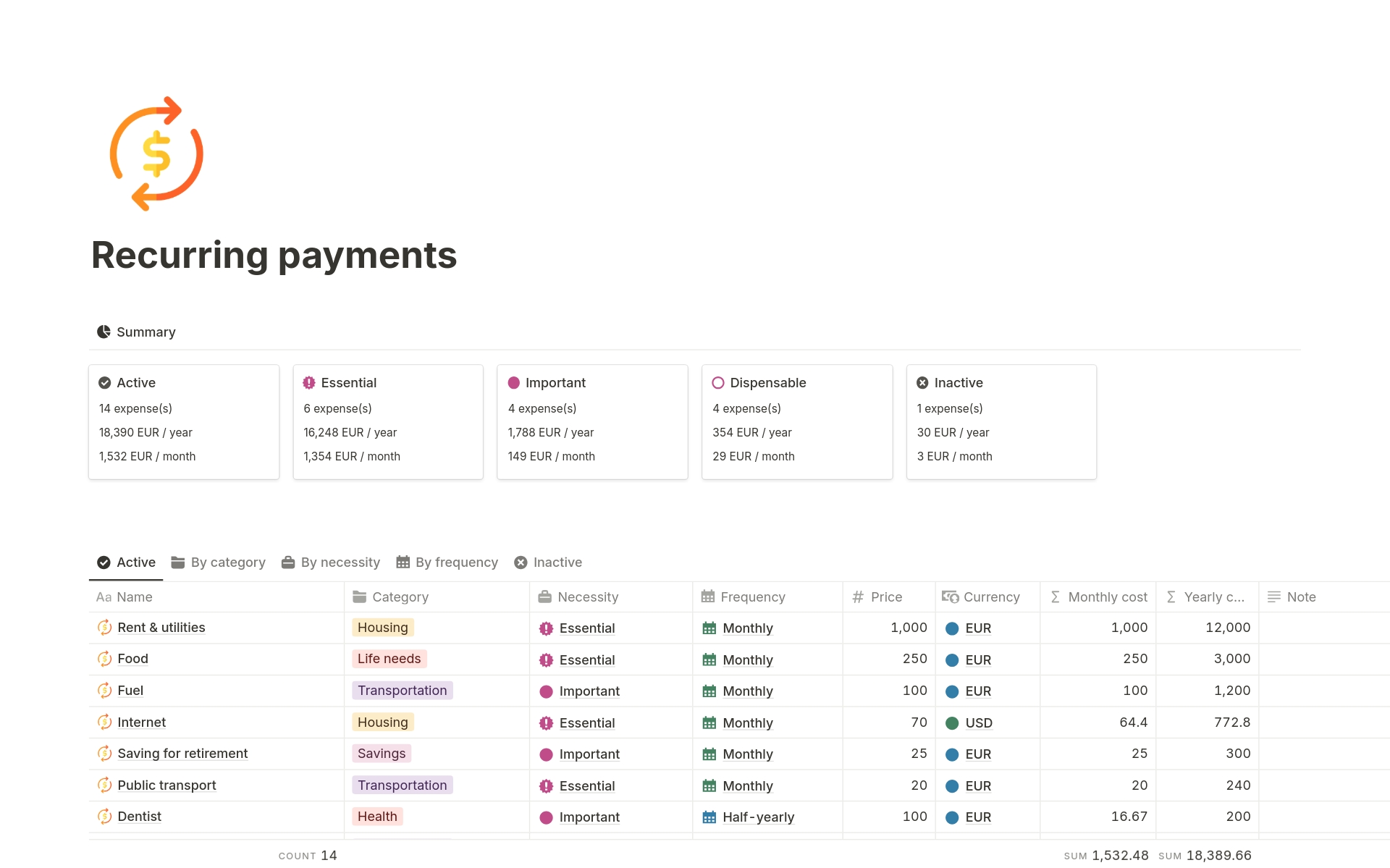This screenshot has height=868, width=1390.
Task: Click the recurring payments dollar page icon
Action: (156, 153)
